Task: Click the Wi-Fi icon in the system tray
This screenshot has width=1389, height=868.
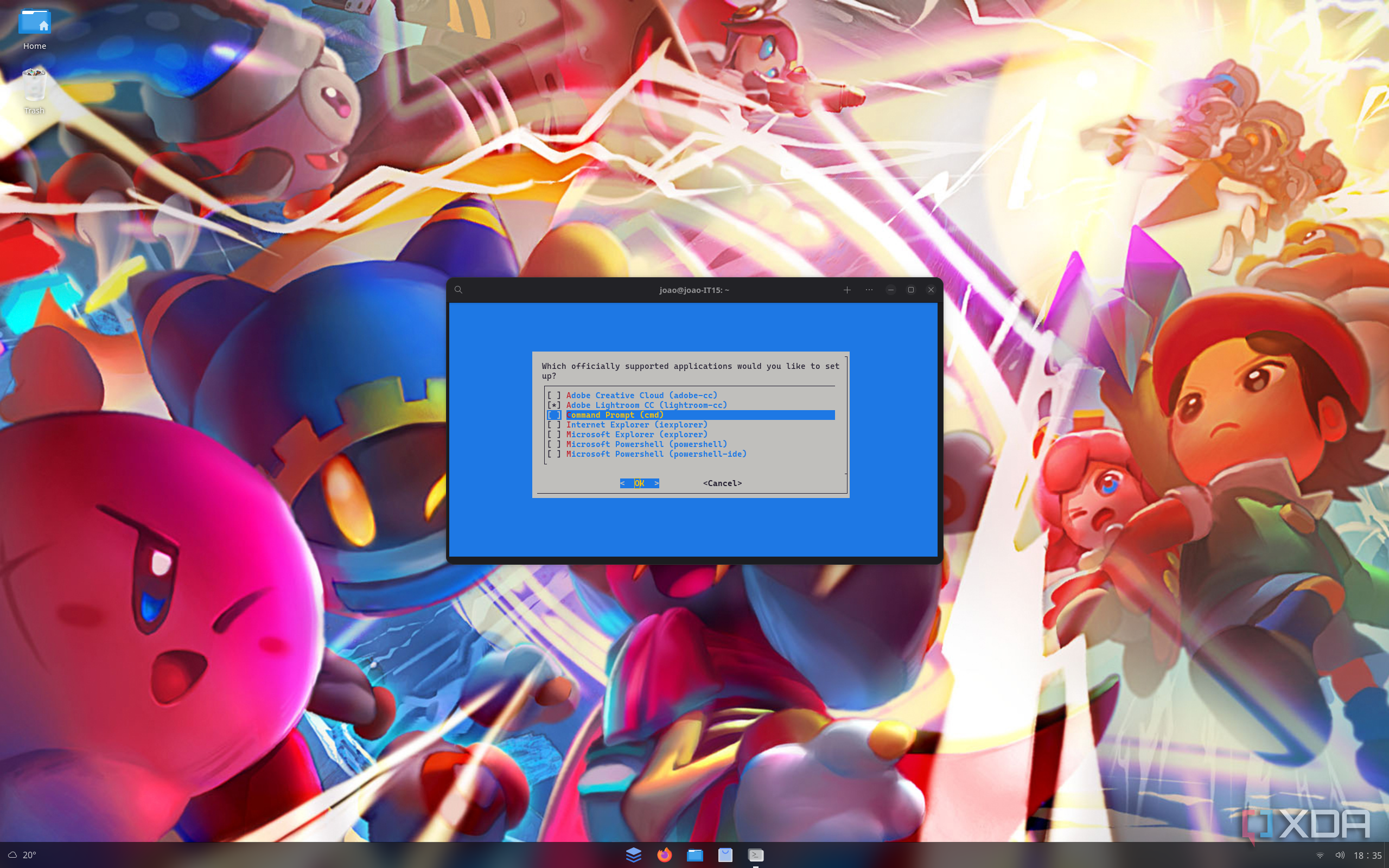Action: point(1320,855)
